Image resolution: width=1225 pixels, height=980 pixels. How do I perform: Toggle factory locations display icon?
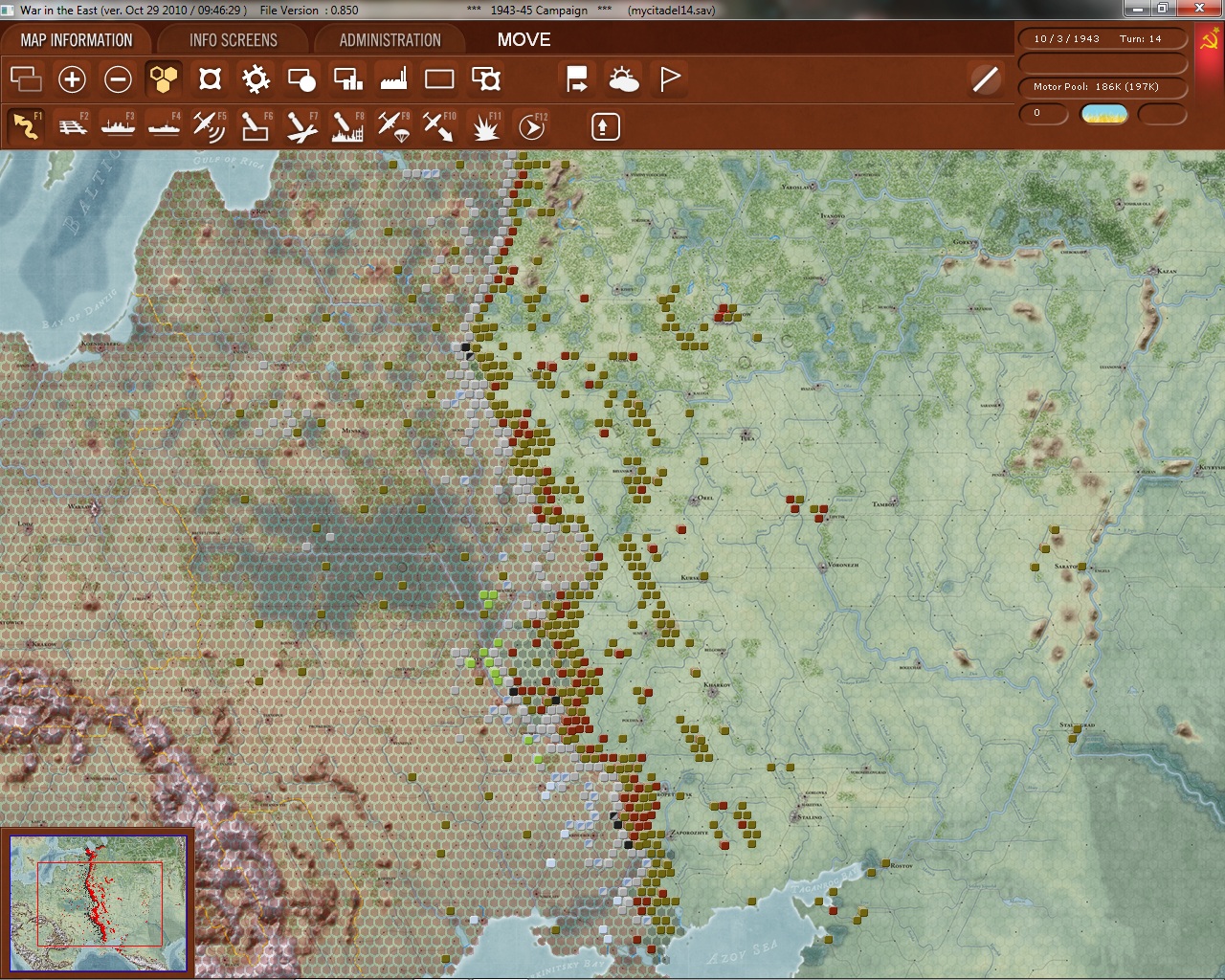click(x=393, y=79)
